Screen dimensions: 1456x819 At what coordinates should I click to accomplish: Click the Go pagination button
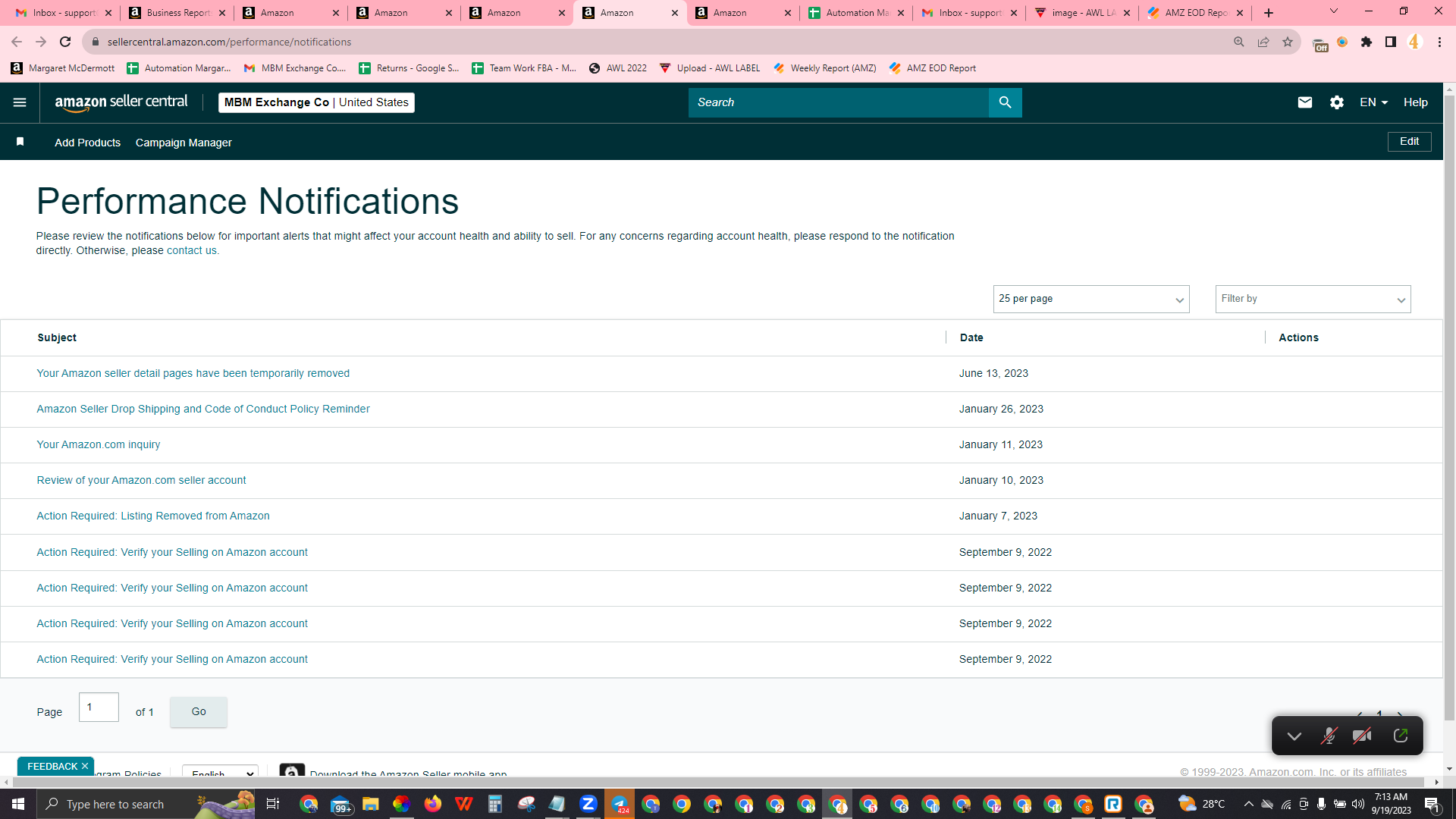tap(199, 711)
